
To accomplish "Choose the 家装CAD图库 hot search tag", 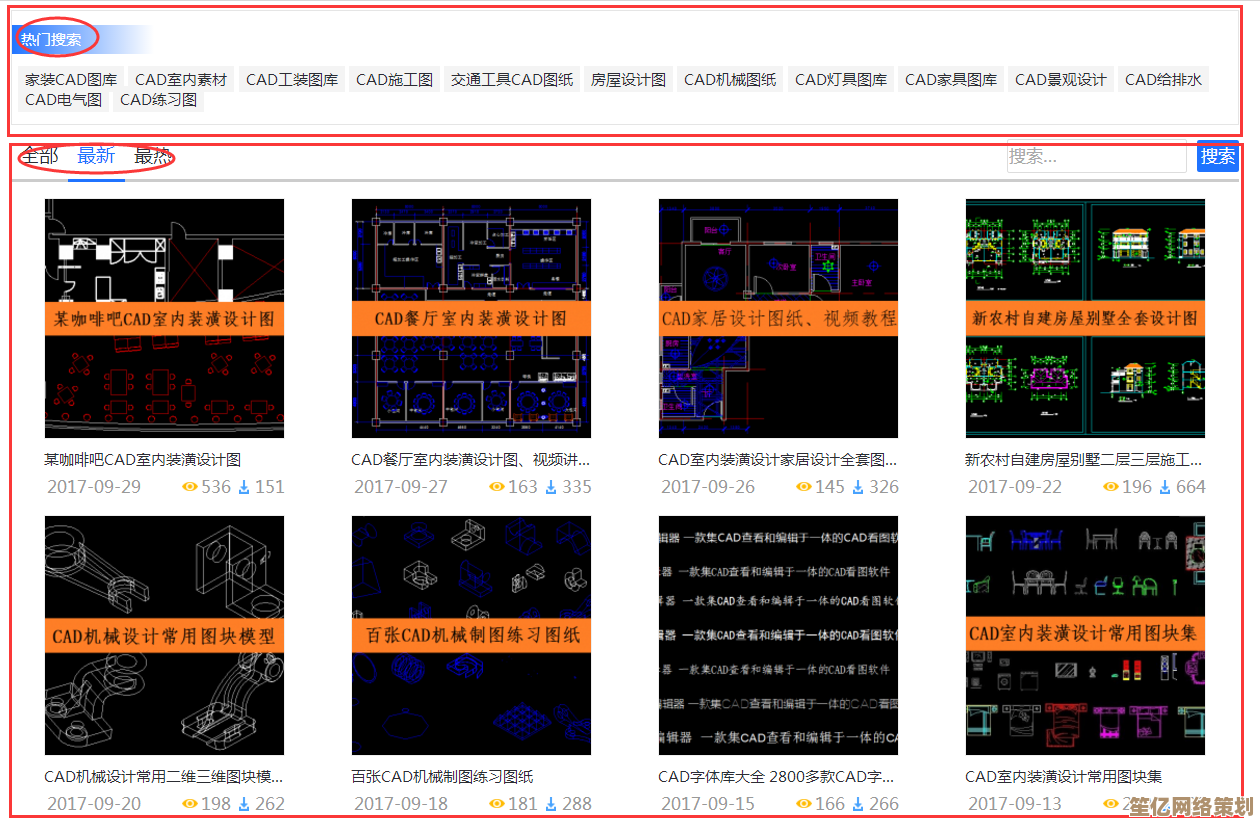I will tap(71, 80).
